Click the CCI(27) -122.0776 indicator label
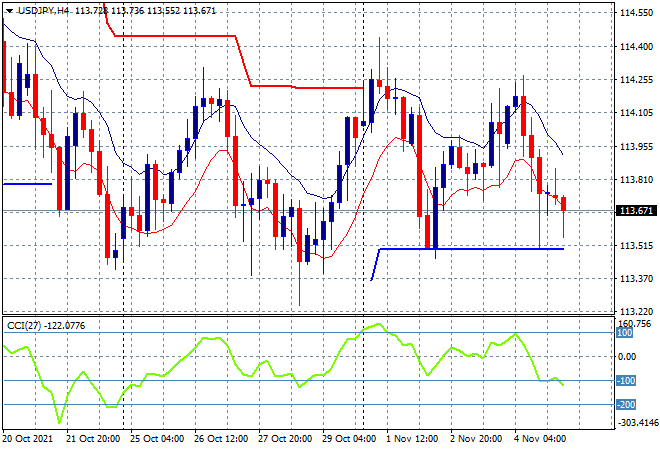Viewport: 660px width, 450px height. (46, 326)
